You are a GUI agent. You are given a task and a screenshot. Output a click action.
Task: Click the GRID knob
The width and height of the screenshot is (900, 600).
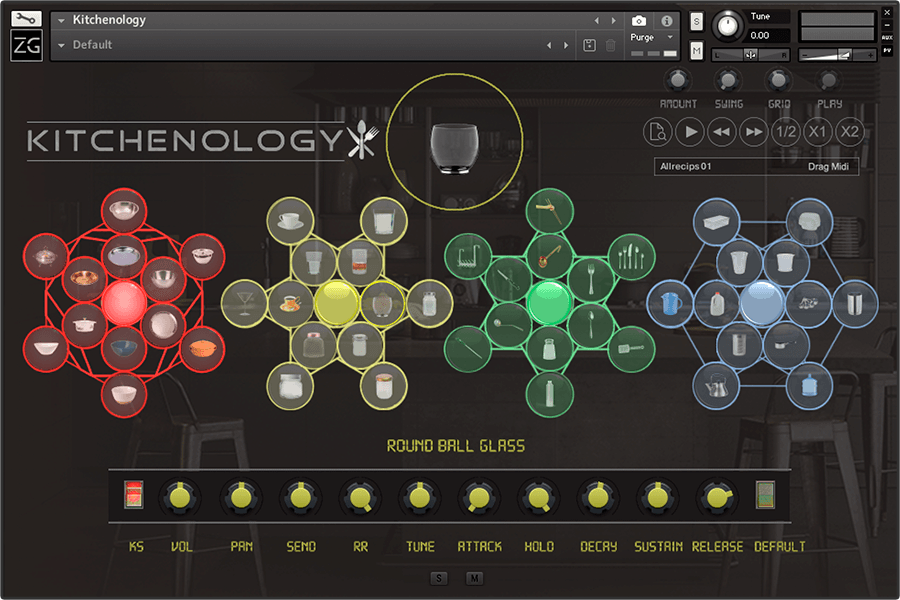778,80
